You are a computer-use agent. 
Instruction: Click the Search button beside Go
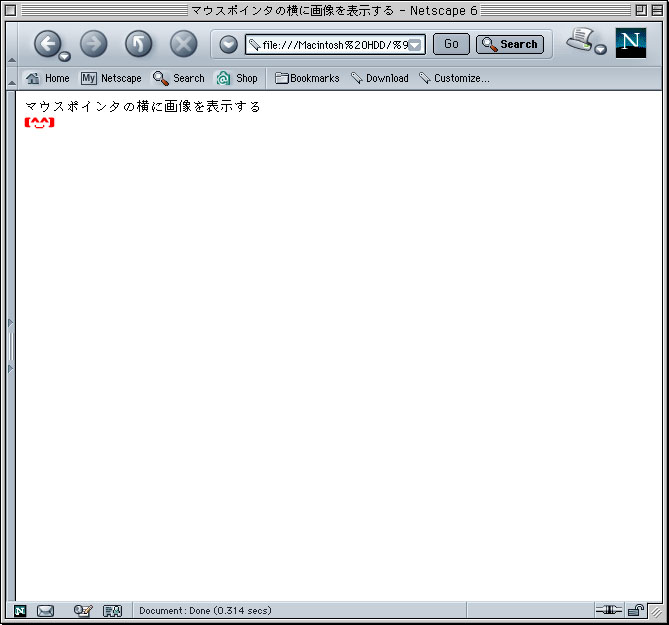pyautogui.click(x=510, y=44)
